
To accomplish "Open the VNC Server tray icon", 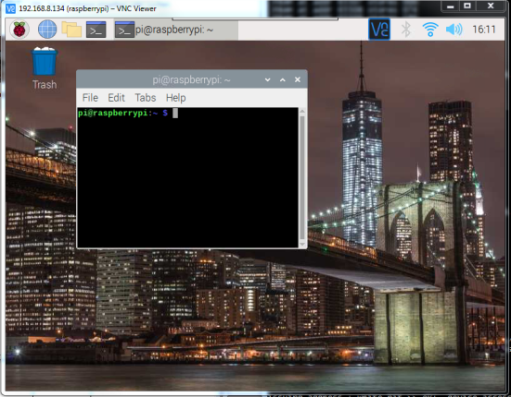I will click(x=379, y=29).
